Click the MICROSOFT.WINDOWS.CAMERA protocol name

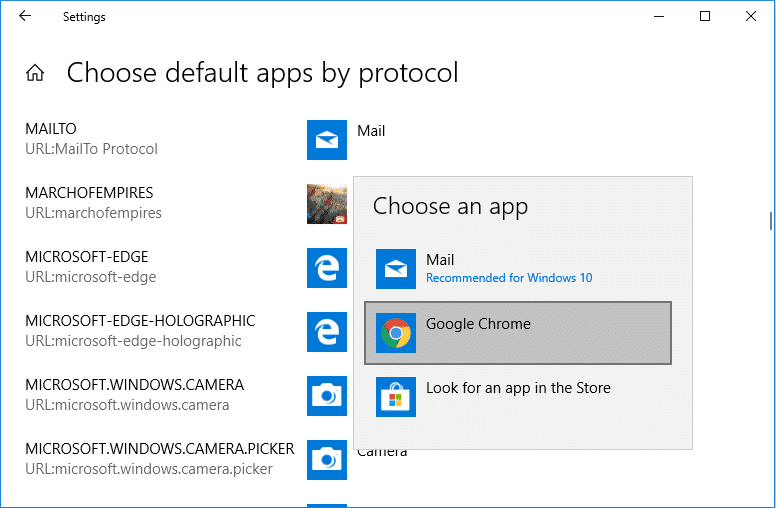tap(135, 385)
